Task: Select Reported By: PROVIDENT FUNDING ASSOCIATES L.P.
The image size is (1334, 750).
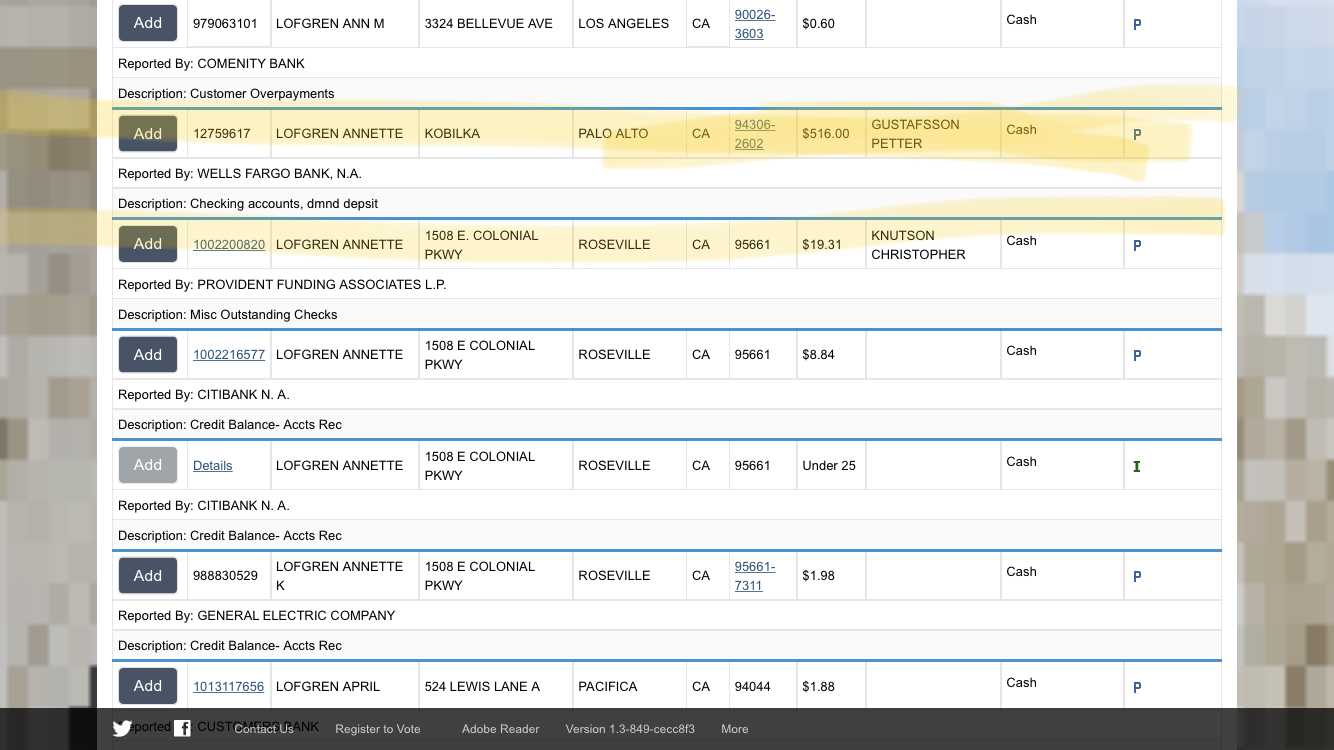Action: [282, 284]
